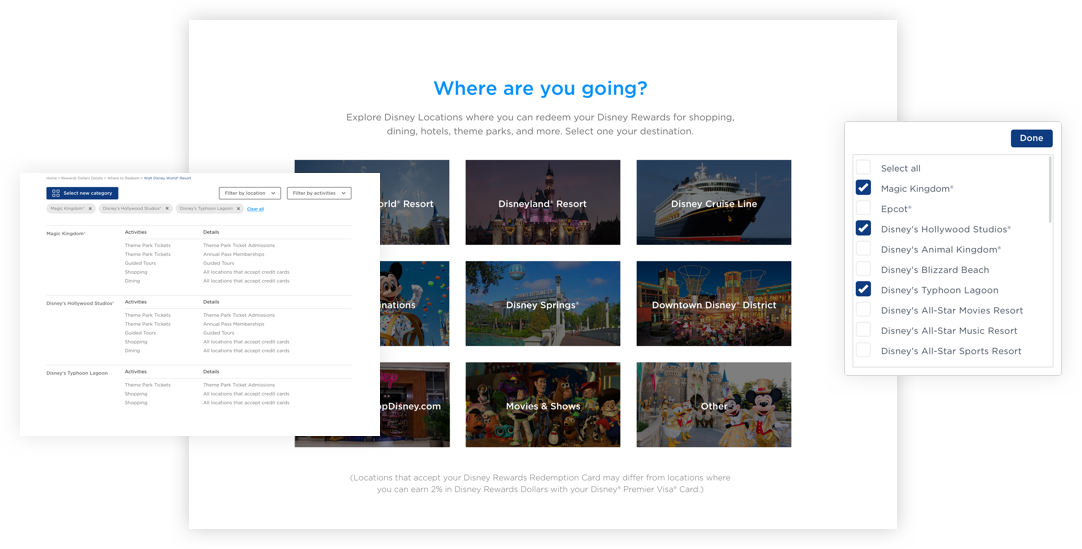The height and width of the screenshot is (549, 1082).
Task: Uncheck Disney's Hollywood Studios checkbox
Action: (x=863, y=228)
